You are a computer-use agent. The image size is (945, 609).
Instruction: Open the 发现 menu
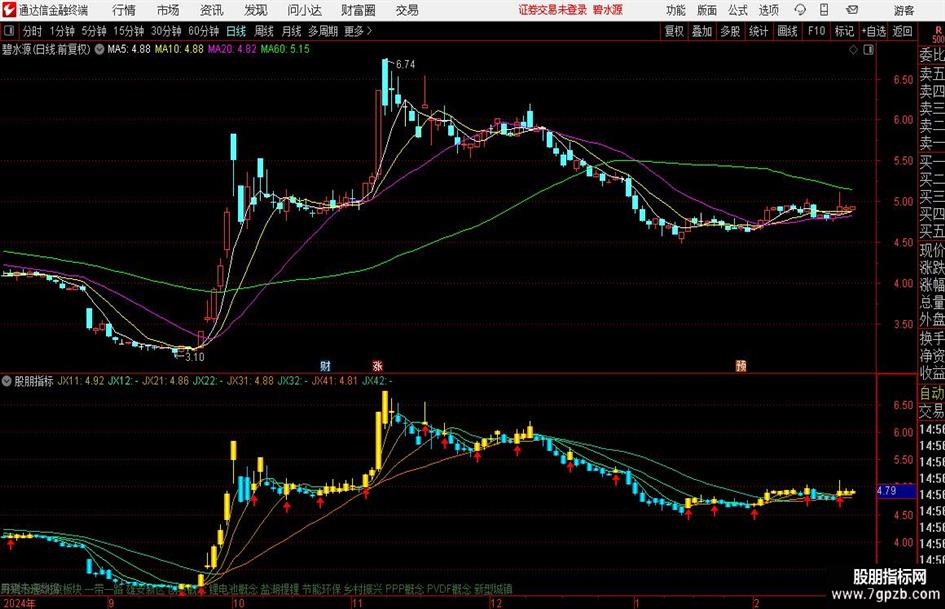click(256, 10)
